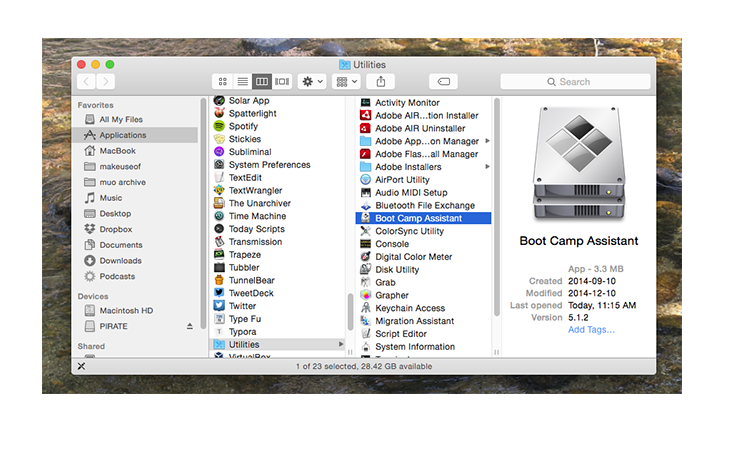The image size is (746, 451).
Task: Select Transmission application
Action: click(255, 242)
